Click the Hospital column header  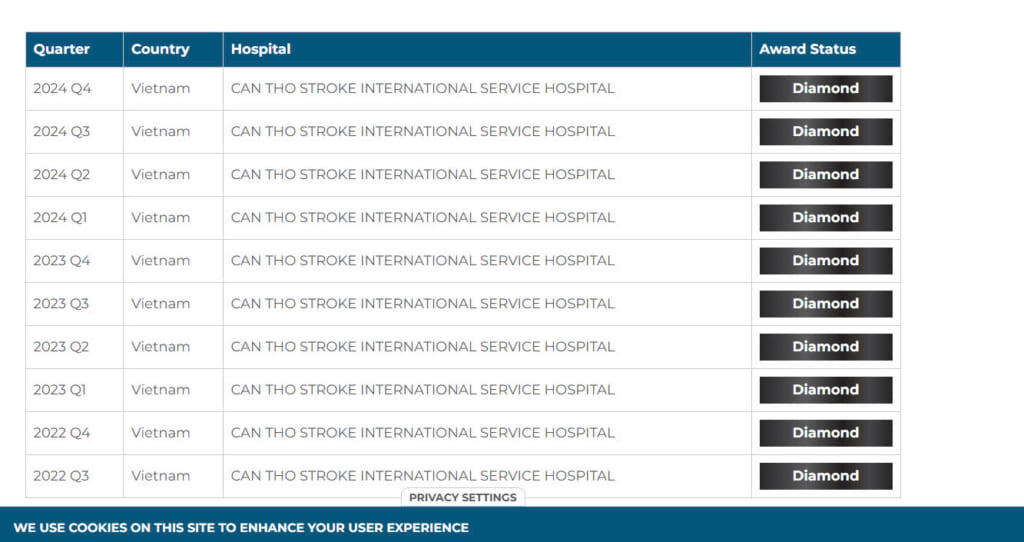click(260, 49)
